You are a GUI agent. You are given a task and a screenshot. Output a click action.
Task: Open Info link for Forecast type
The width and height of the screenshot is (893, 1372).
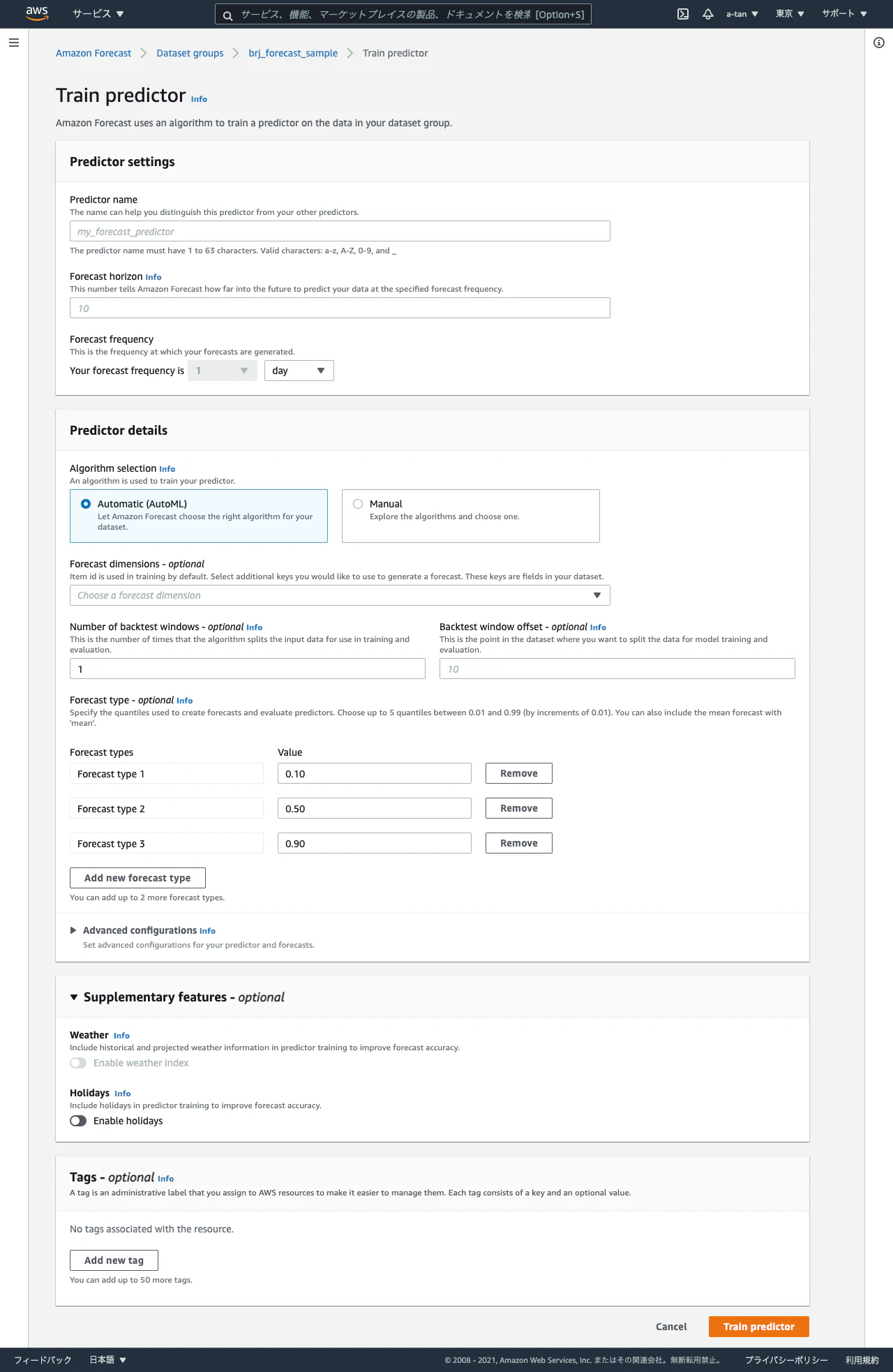[x=185, y=701]
